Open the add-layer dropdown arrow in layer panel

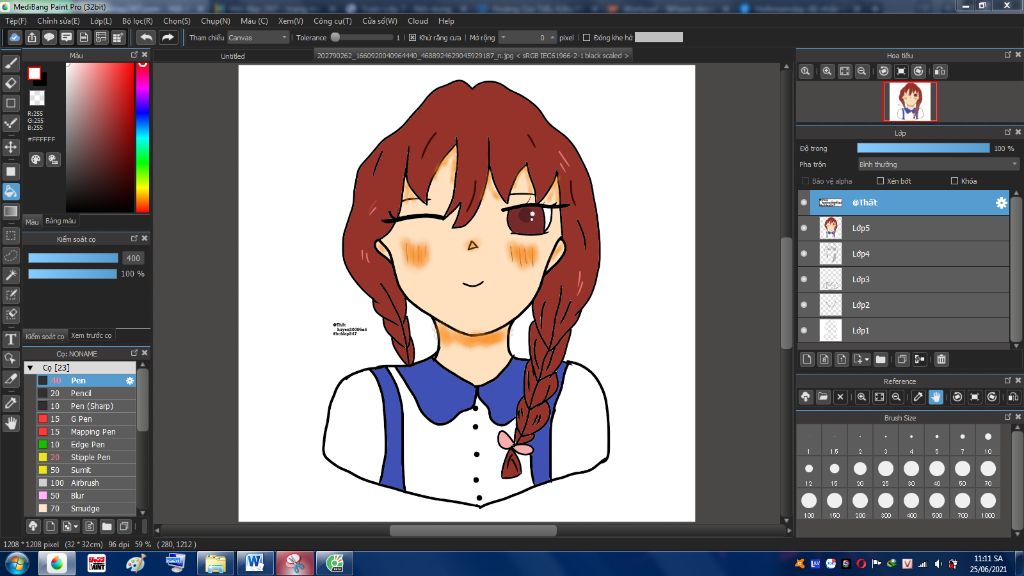tap(866, 359)
